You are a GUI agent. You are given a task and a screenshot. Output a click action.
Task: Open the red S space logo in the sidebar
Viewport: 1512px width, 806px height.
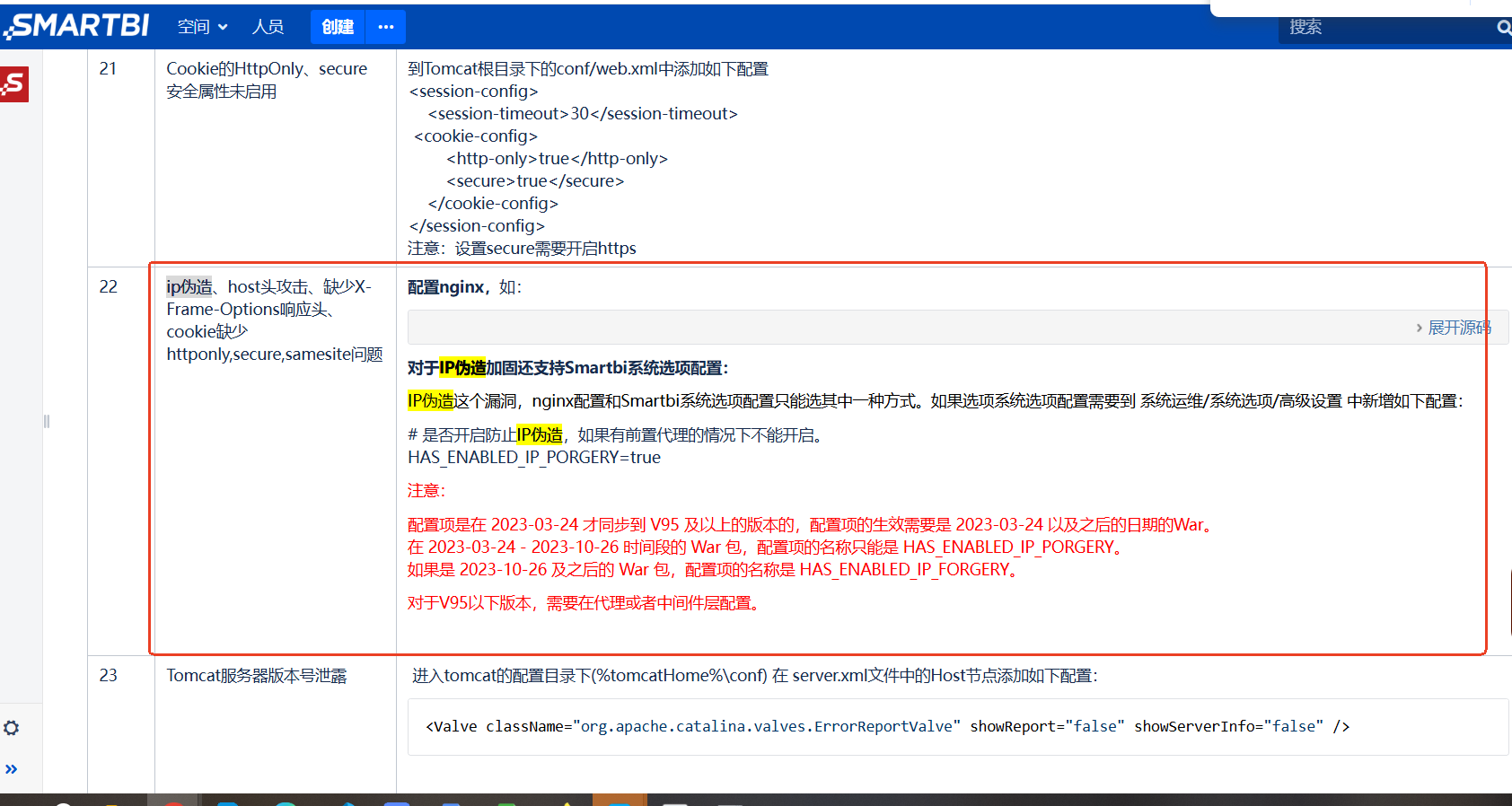pyautogui.click(x=13, y=84)
